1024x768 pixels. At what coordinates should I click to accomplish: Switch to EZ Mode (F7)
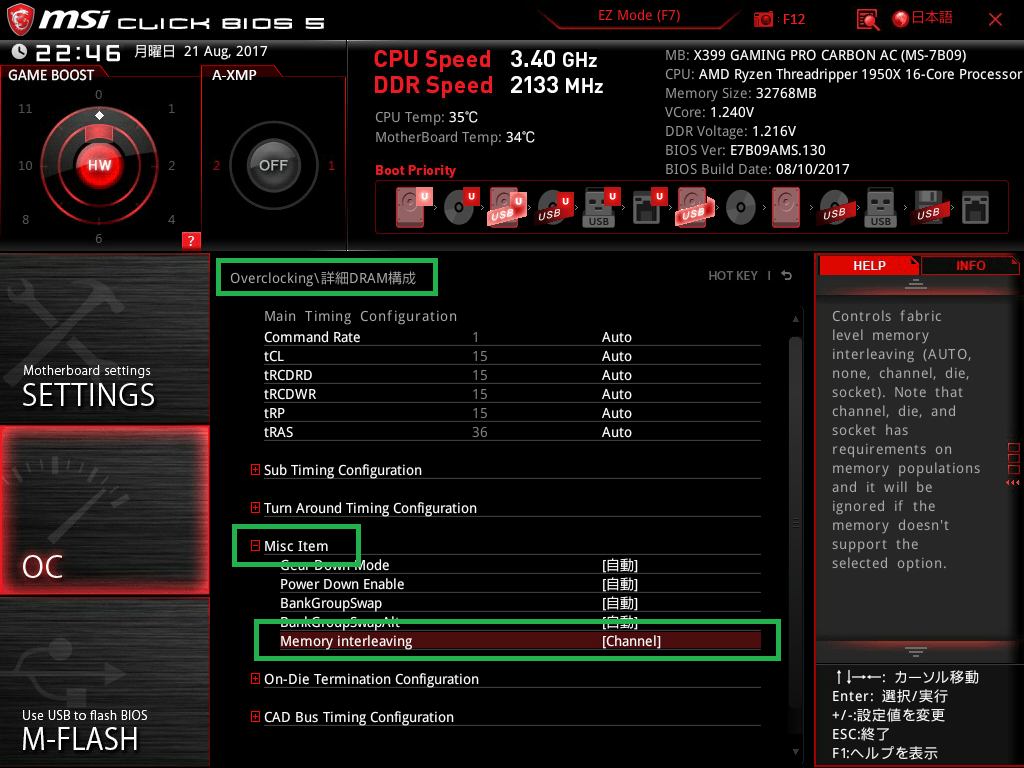coord(639,16)
